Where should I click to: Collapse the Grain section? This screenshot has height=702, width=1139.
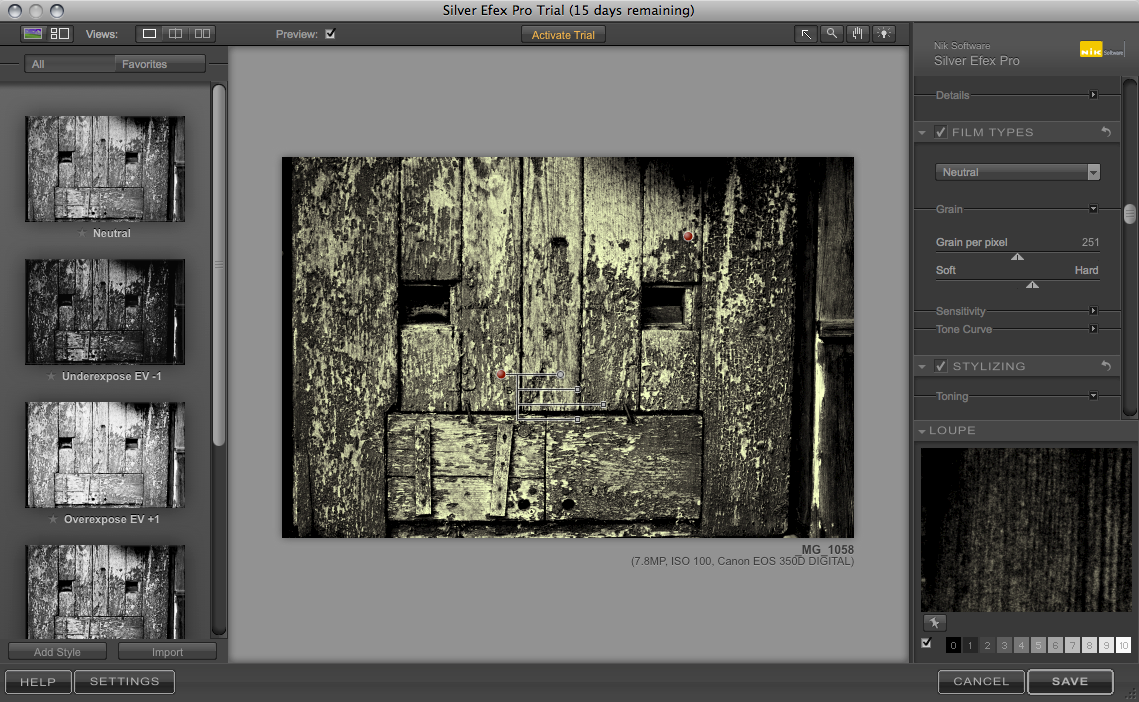pyautogui.click(x=1093, y=209)
